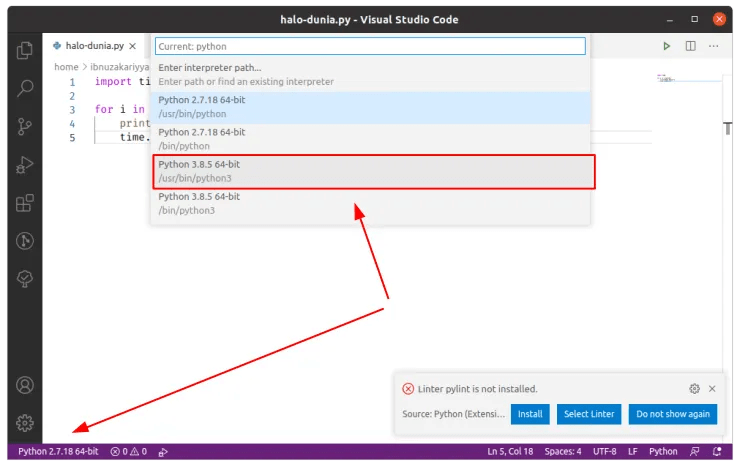The height and width of the screenshot is (467, 740).
Task: Maximize the Visual Studio Code window
Action: click(694, 19)
